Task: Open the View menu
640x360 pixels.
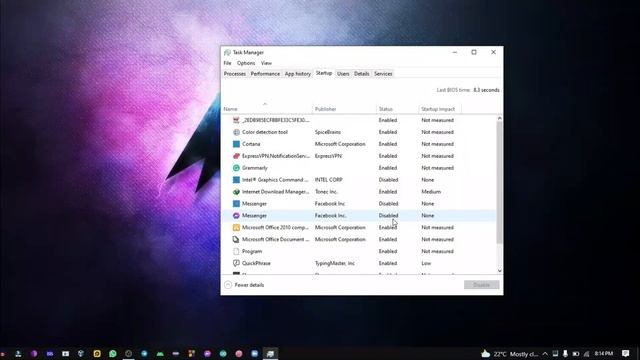Action: tap(266, 63)
